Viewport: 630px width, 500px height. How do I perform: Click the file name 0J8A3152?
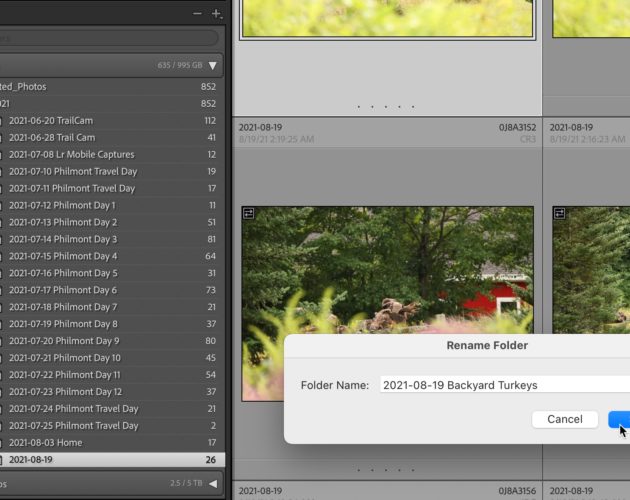pyautogui.click(x=517, y=127)
